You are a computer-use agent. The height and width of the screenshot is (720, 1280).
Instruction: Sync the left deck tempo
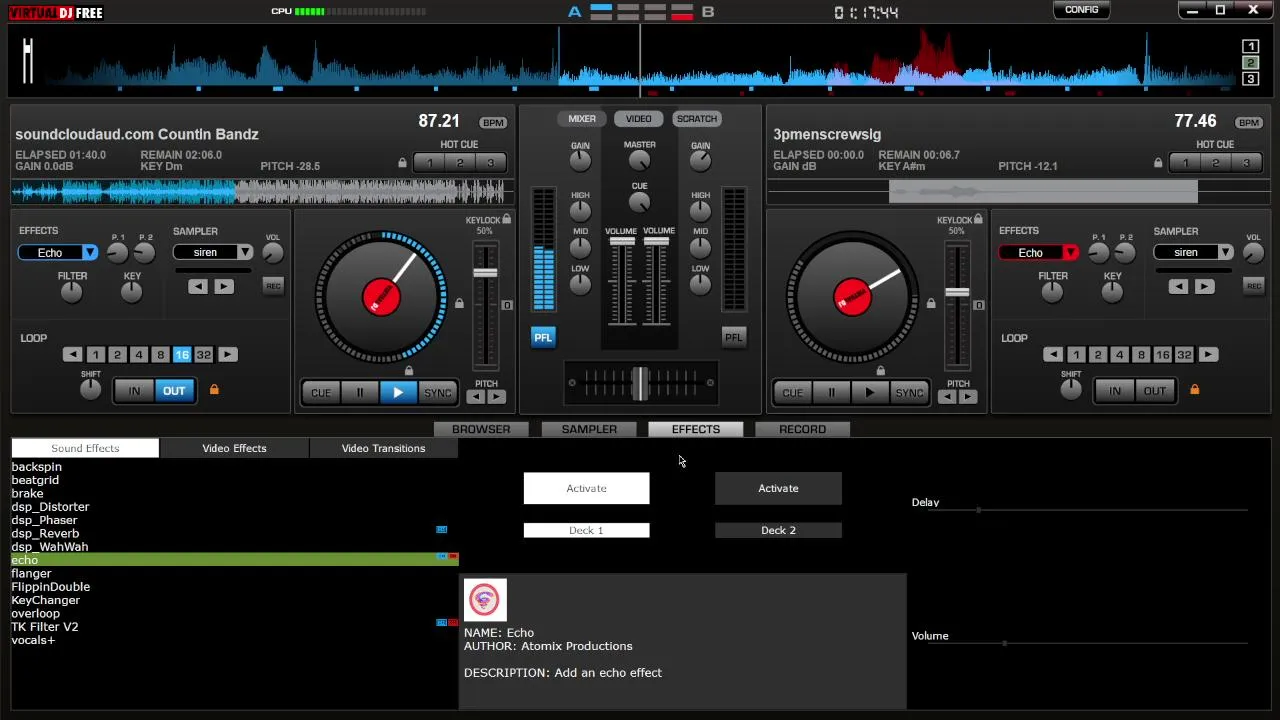pos(437,393)
